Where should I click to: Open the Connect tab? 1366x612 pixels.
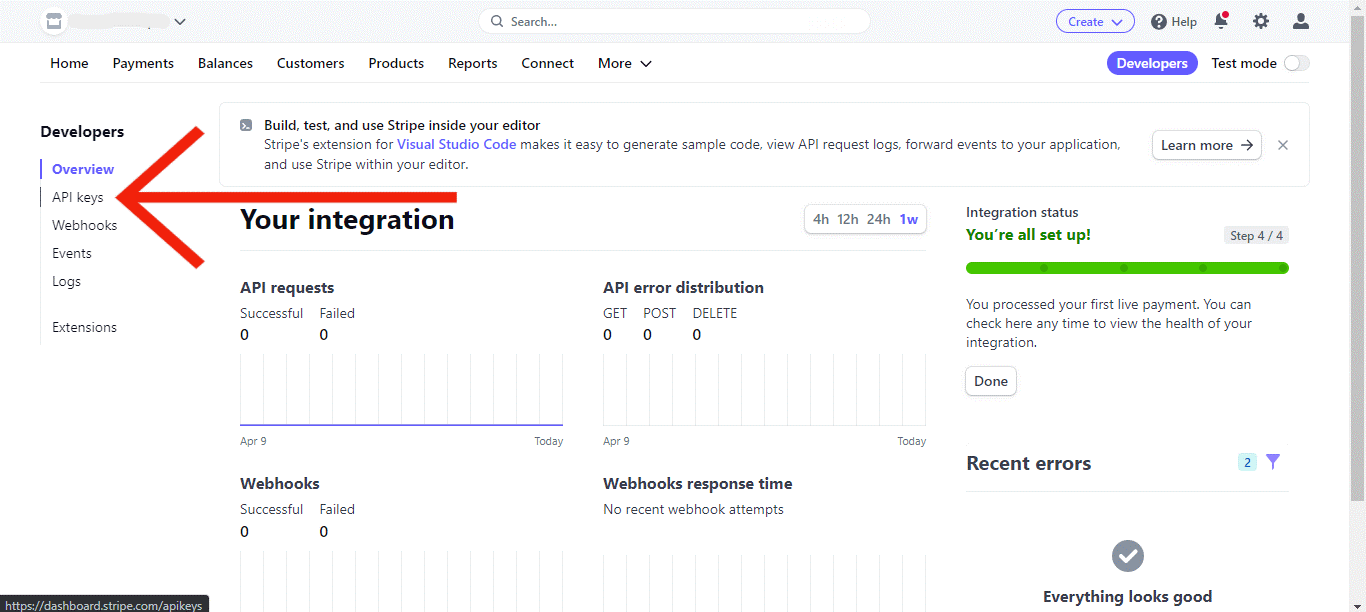(x=547, y=63)
